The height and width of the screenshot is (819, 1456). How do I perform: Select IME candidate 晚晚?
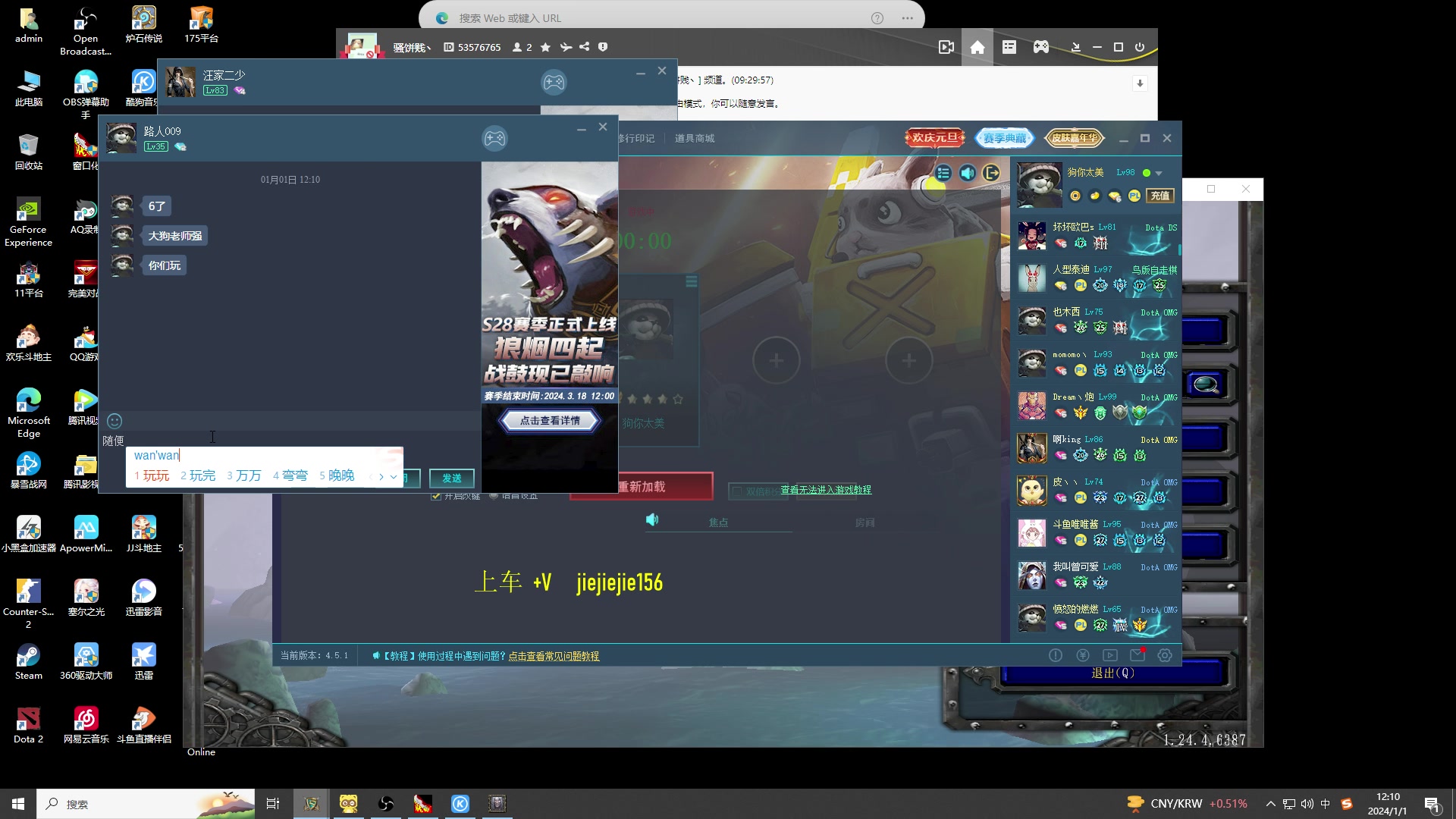pyautogui.click(x=336, y=475)
